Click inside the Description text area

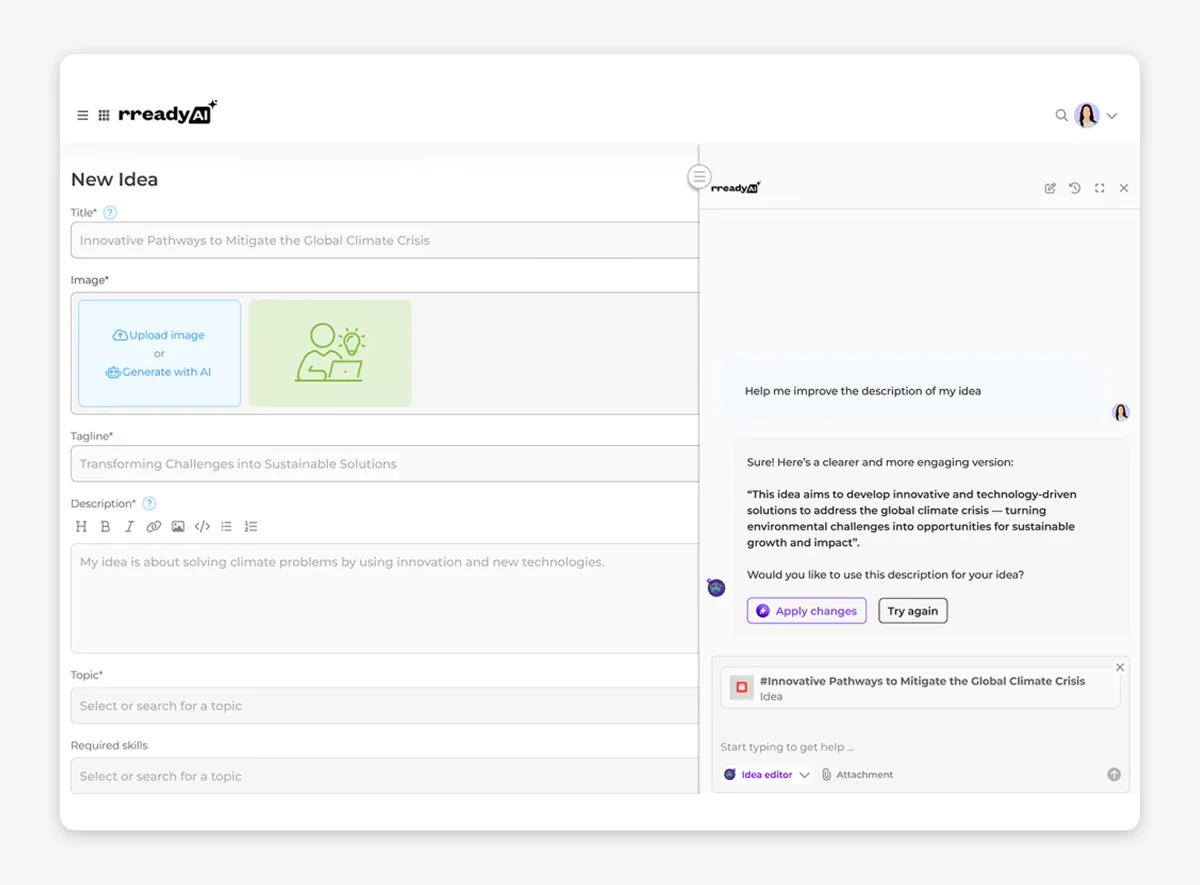click(385, 598)
